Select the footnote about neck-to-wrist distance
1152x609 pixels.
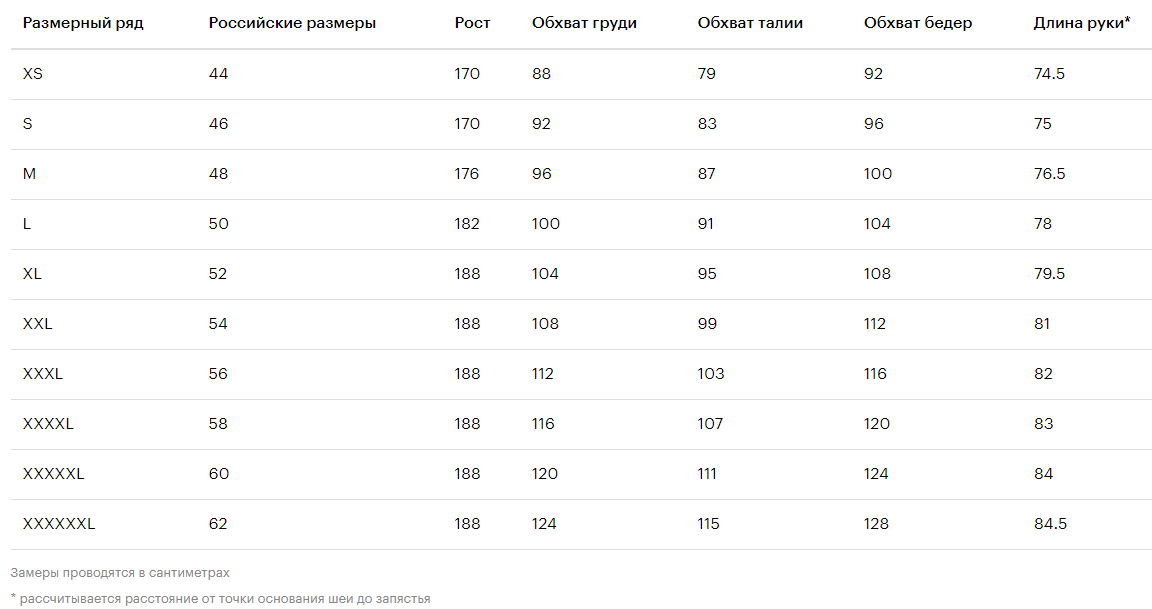click(x=220, y=599)
